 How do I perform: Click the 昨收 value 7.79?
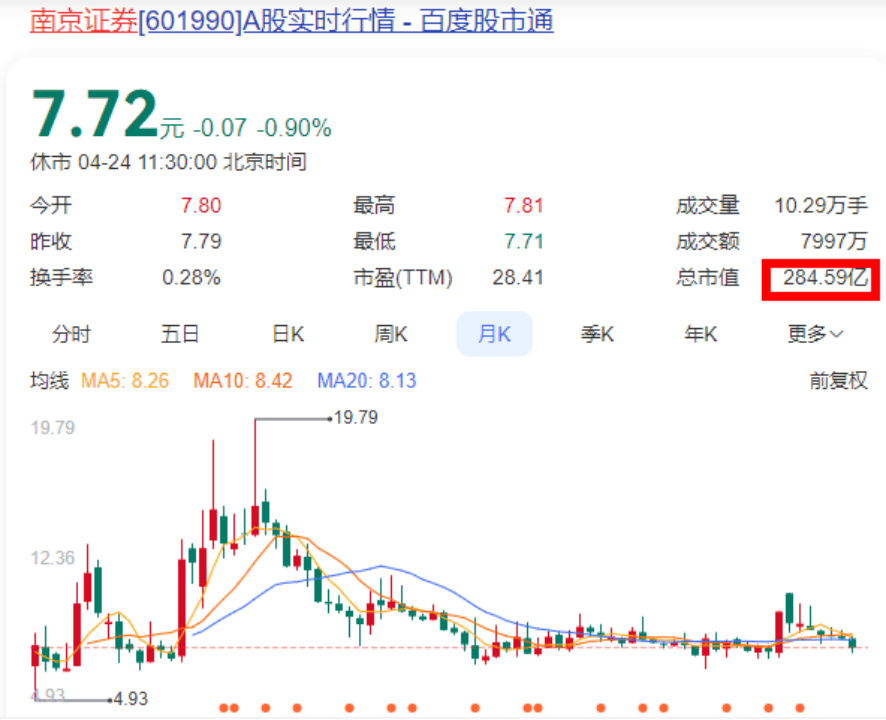point(201,241)
